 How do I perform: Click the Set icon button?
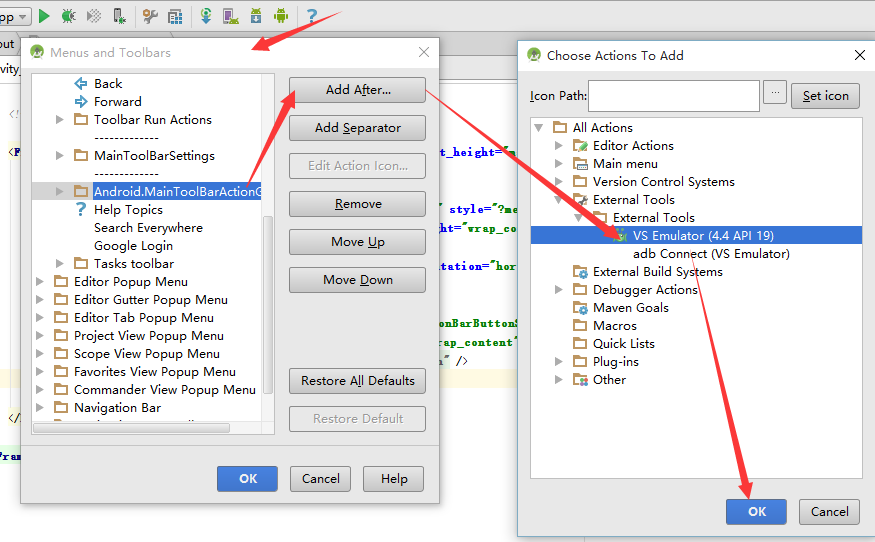tap(825, 96)
